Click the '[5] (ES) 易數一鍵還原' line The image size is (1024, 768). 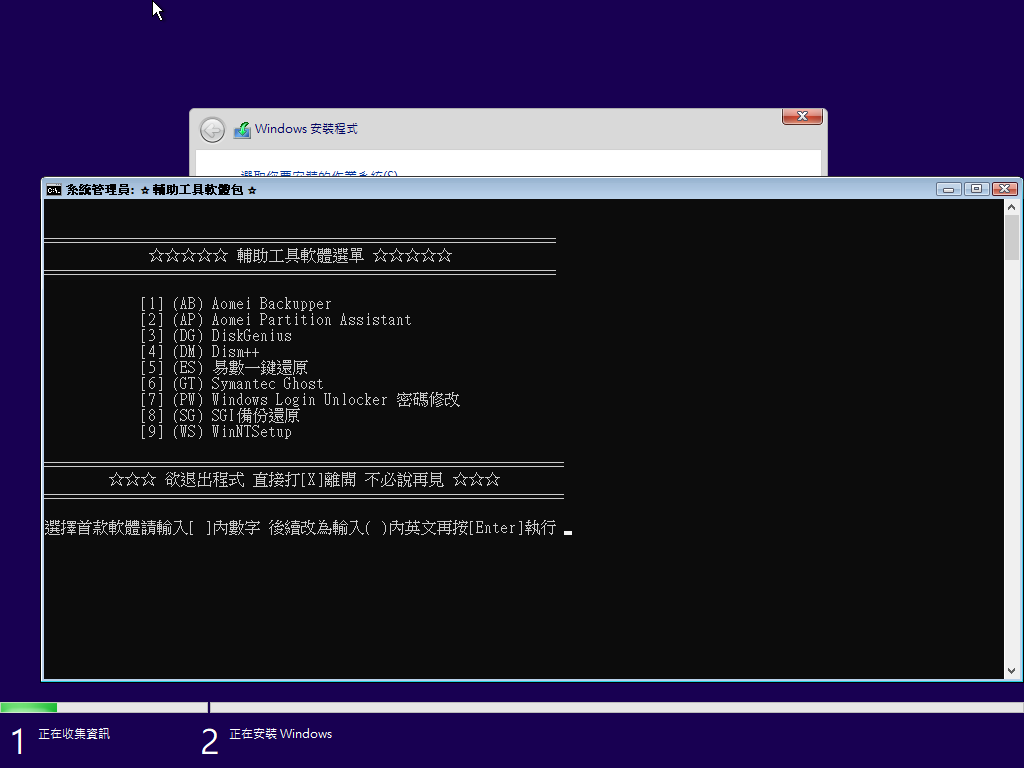(x=224, y=368)
